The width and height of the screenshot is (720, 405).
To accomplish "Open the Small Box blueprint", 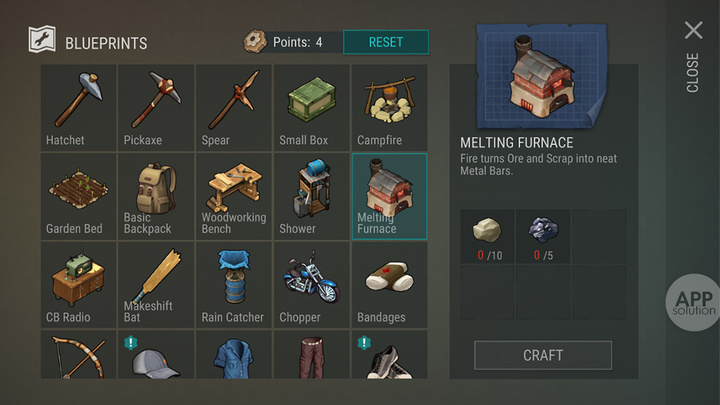I will tap(312, 108).
